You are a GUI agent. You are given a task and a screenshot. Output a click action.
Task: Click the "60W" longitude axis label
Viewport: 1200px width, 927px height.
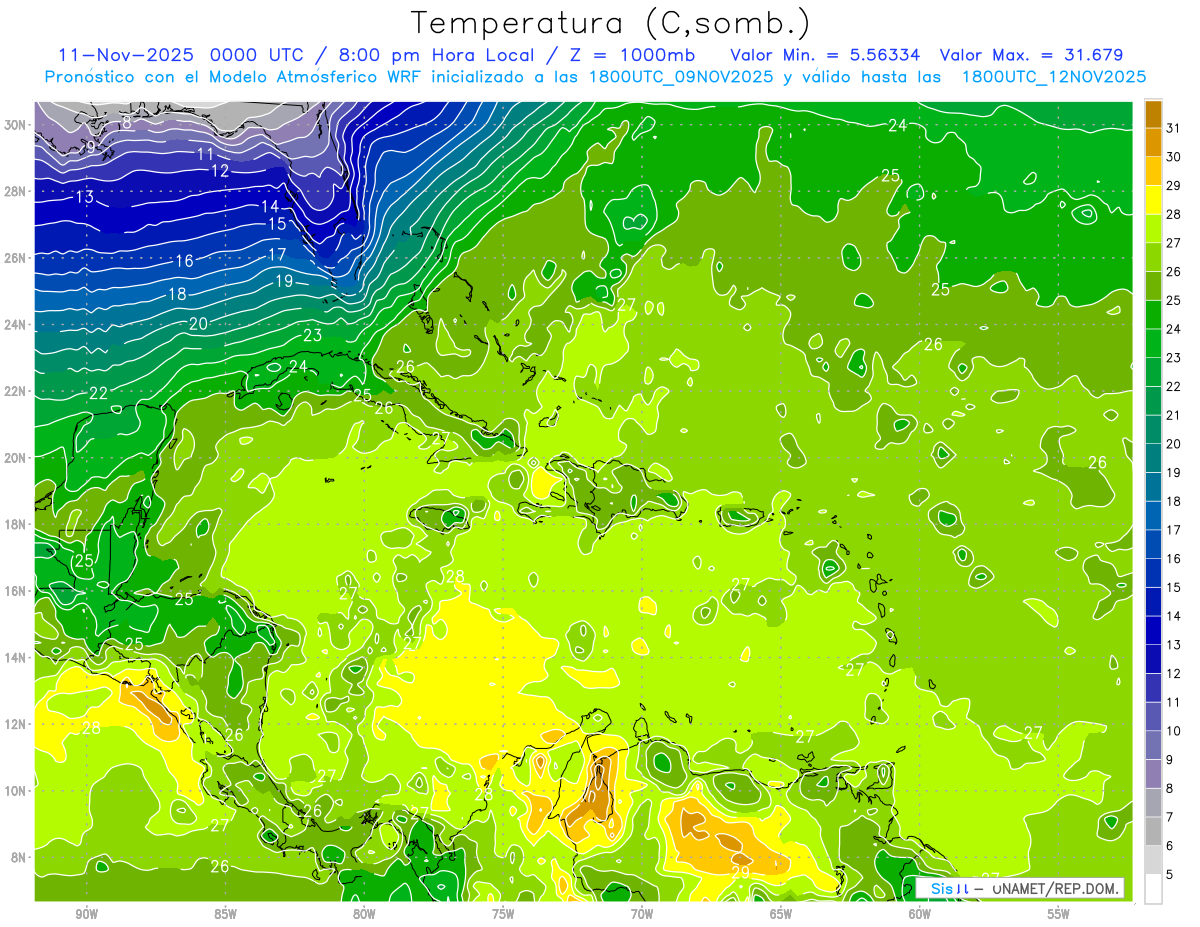[920, 915]
